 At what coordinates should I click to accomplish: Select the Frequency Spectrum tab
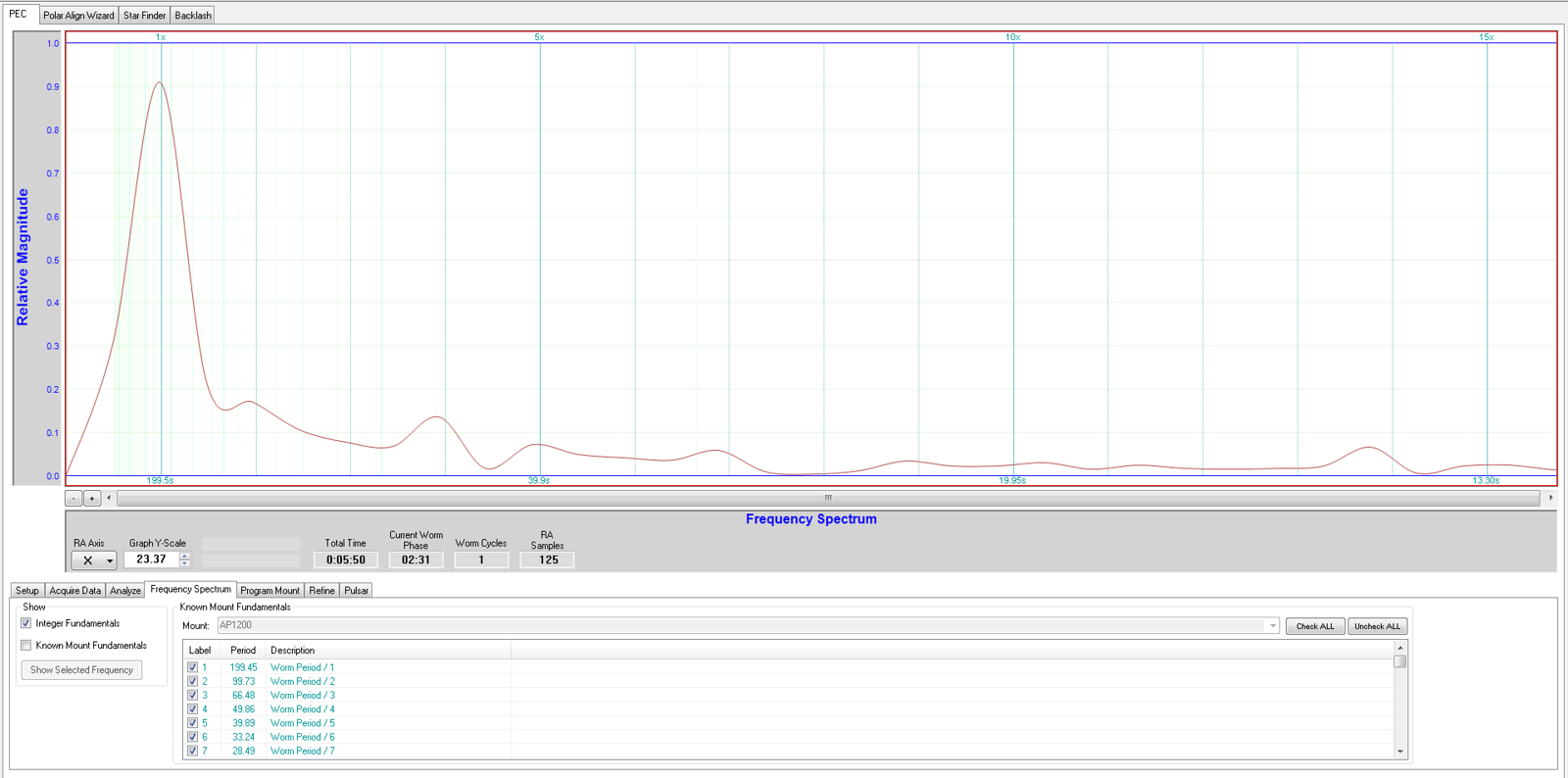coord(191,589)
